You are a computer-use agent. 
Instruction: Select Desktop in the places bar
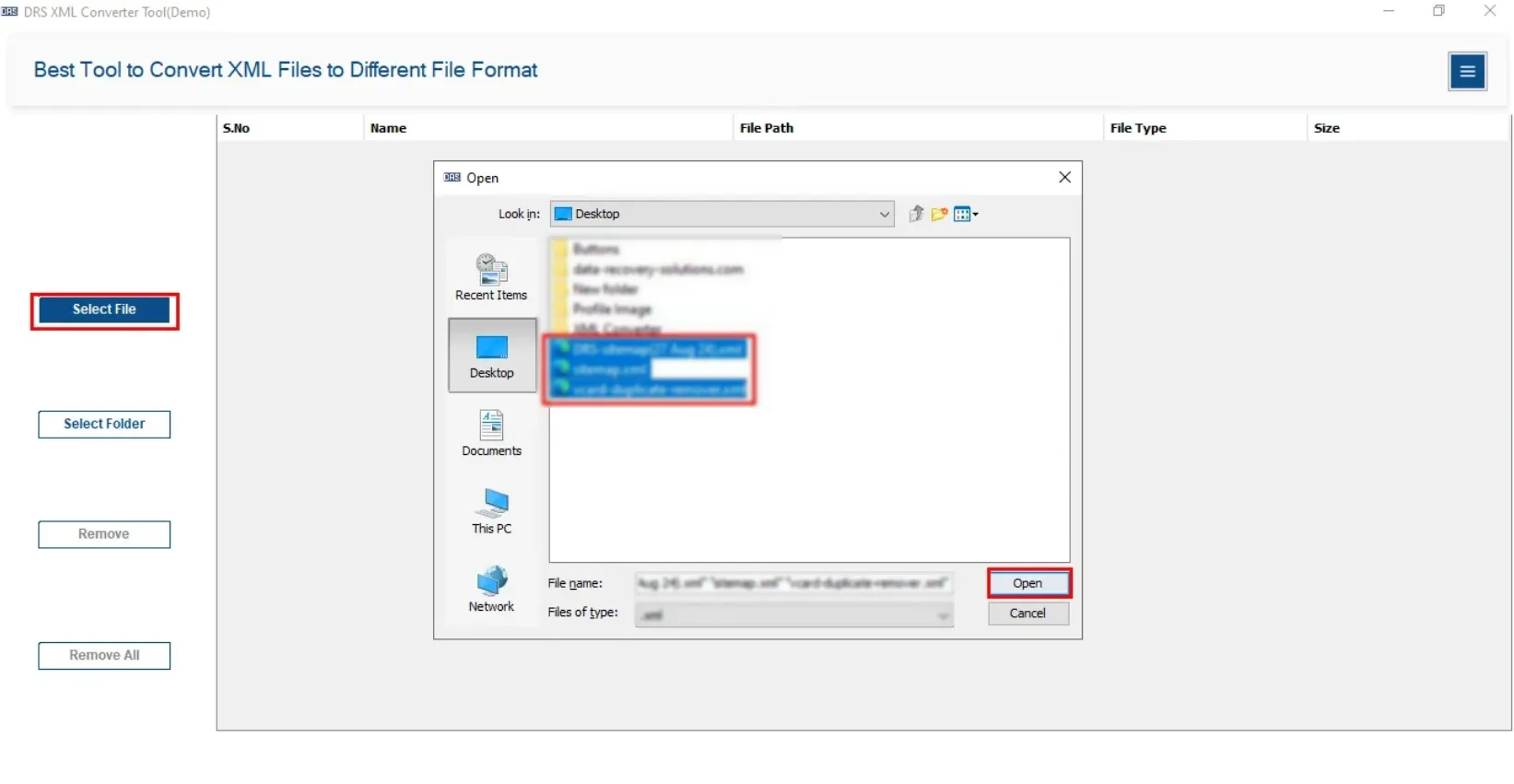pyautogui.click(x=492, y=356)
